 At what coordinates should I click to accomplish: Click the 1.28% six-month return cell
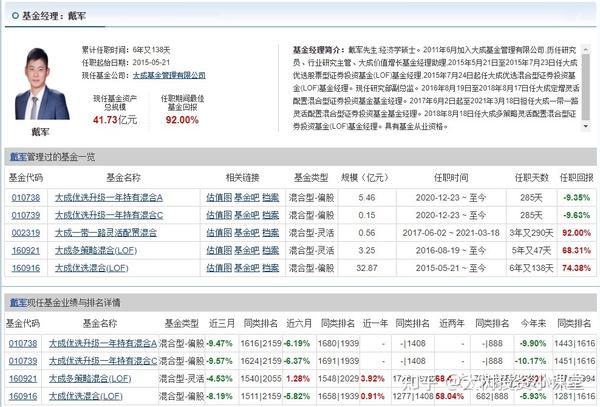point(298,379)
